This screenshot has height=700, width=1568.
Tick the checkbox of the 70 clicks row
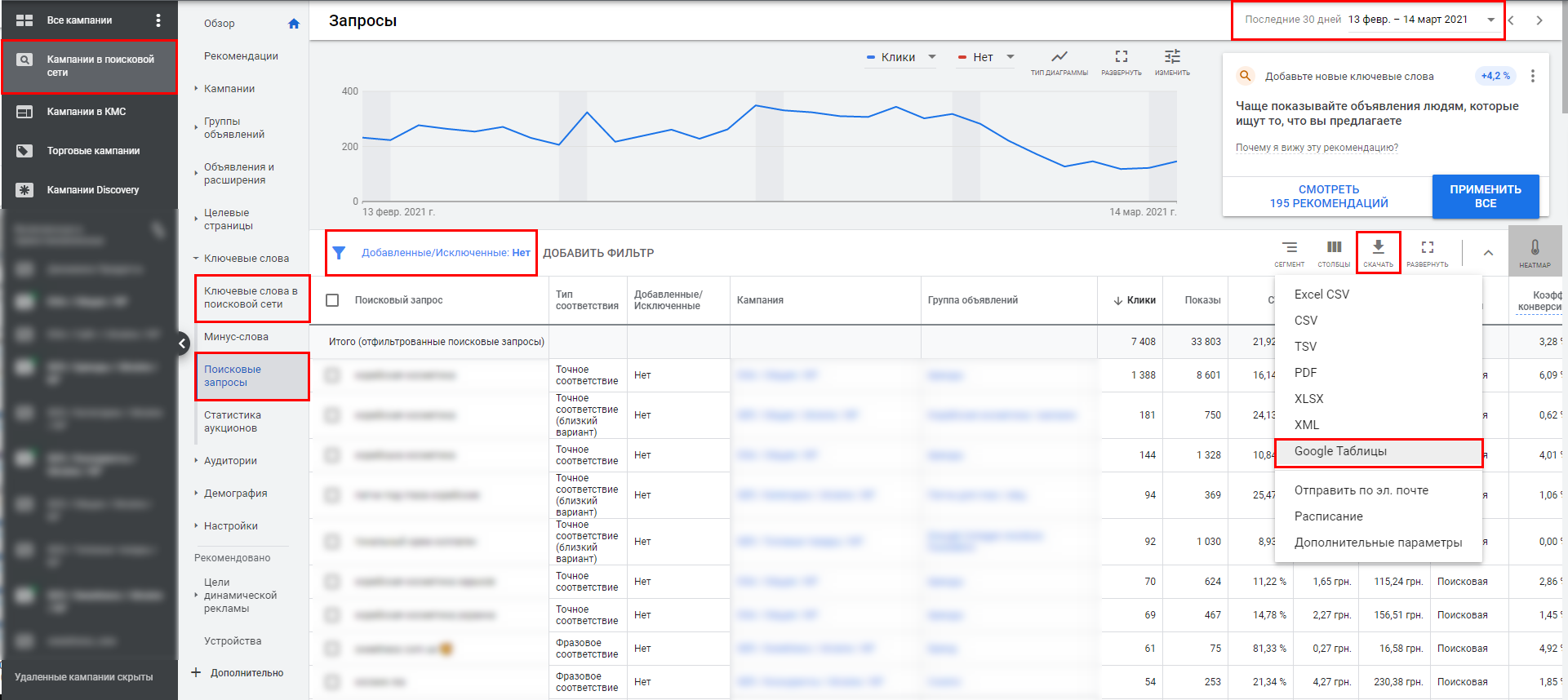(332, 582)
